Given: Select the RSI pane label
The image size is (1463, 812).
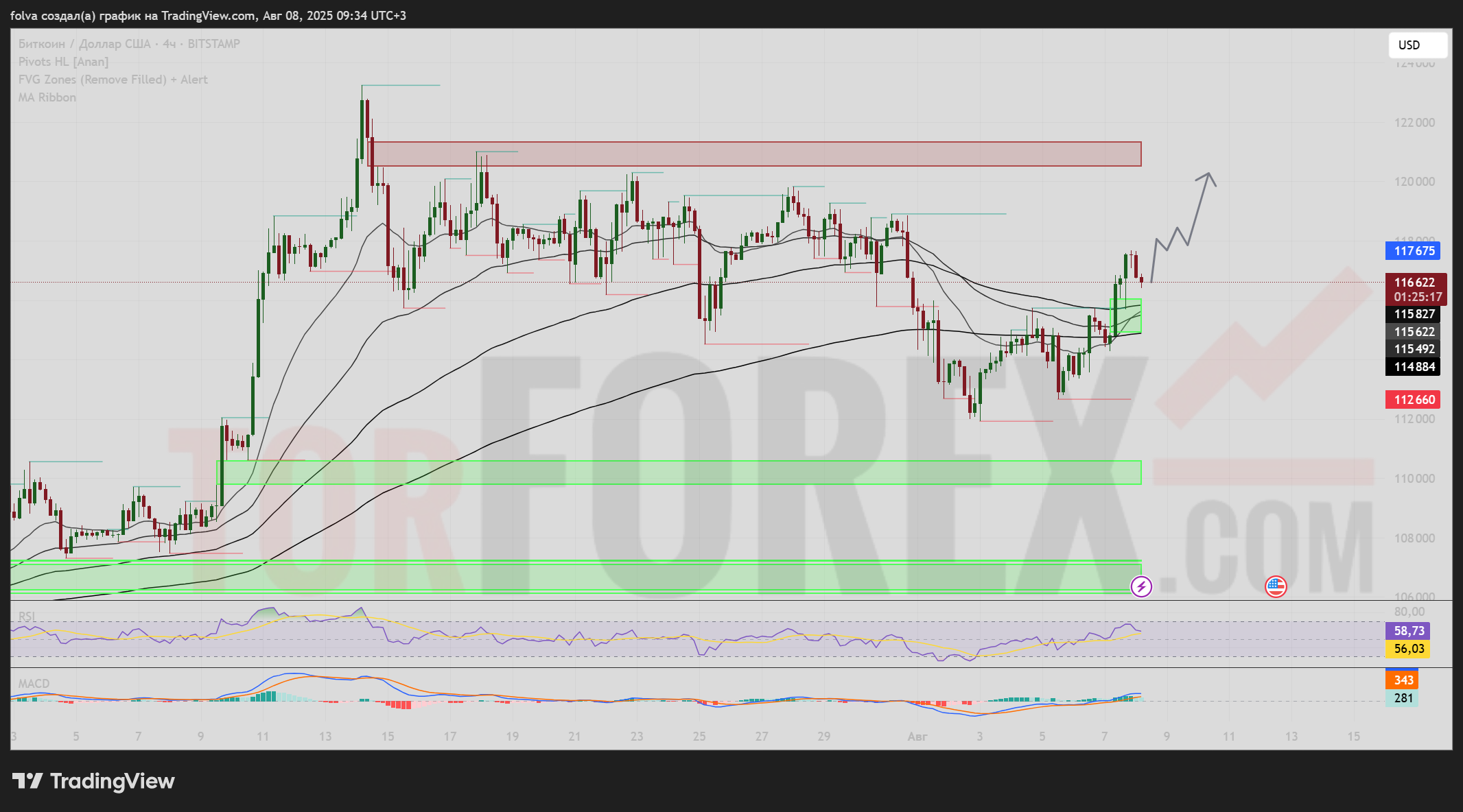Looking at the screenshot, I should point(27,617).
